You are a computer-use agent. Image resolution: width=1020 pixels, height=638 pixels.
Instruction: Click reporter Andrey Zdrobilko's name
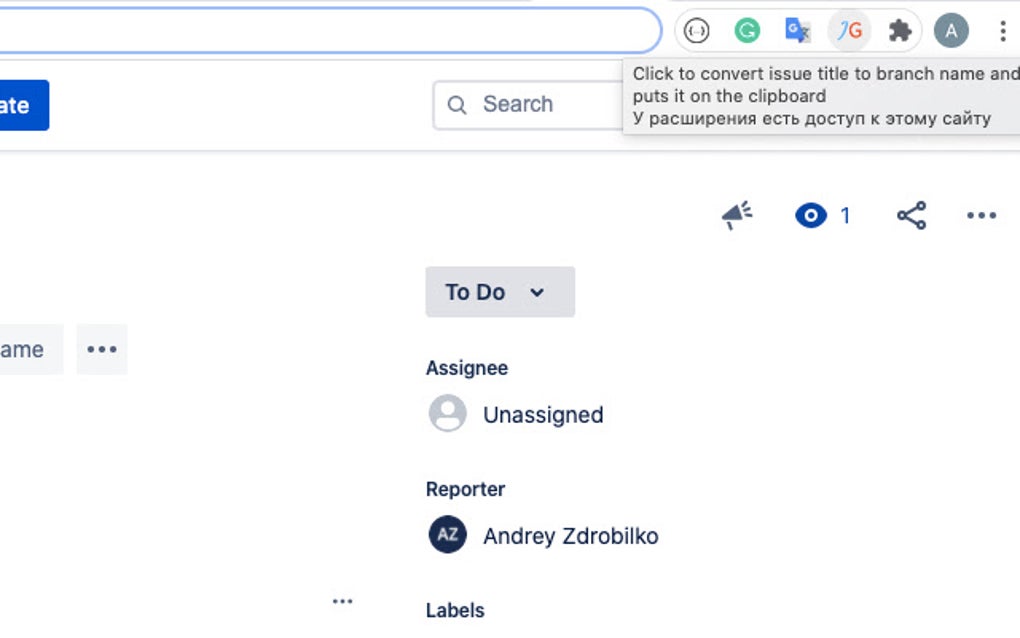click(x=570, y=535)
